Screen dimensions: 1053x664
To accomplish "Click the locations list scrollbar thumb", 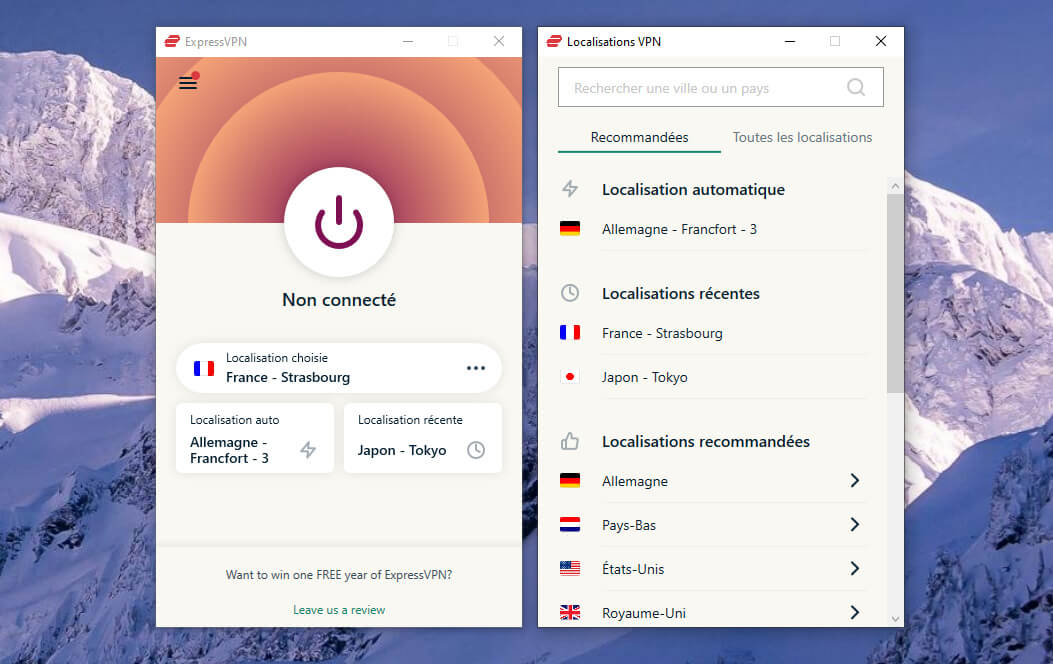I will 895,293.
